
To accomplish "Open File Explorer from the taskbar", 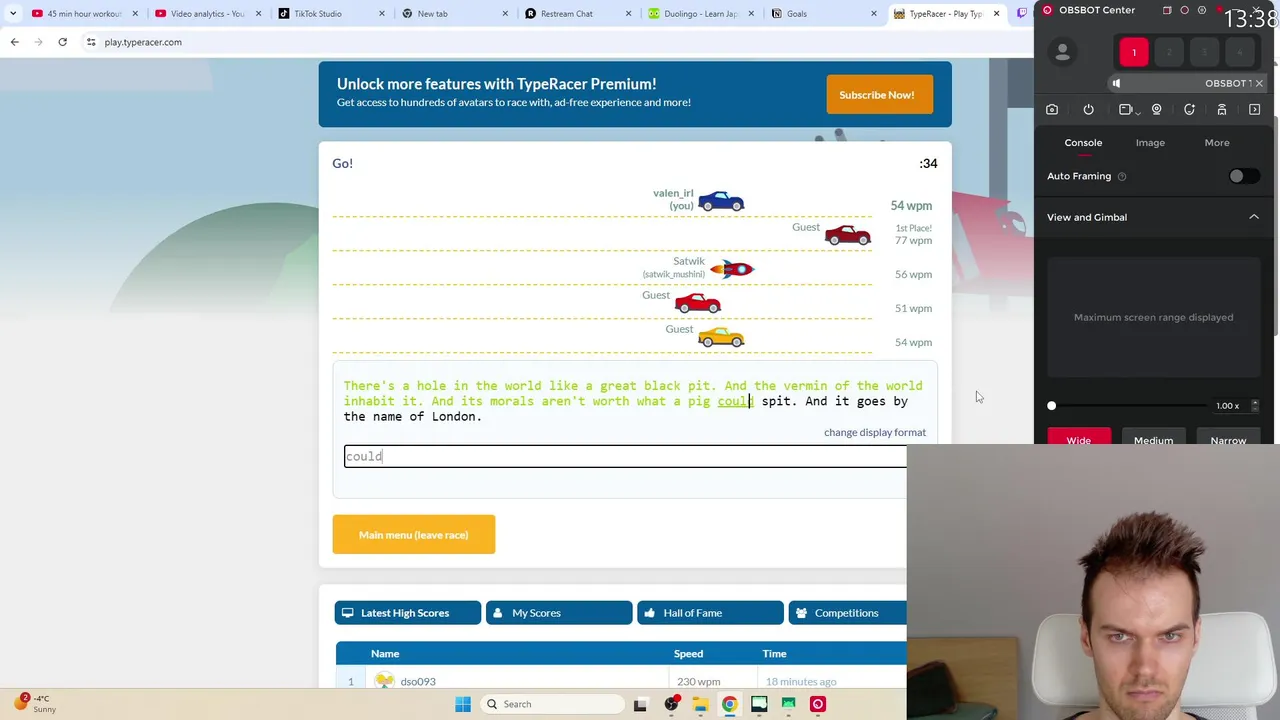I will pyautogui.click(x=700, y=704).
